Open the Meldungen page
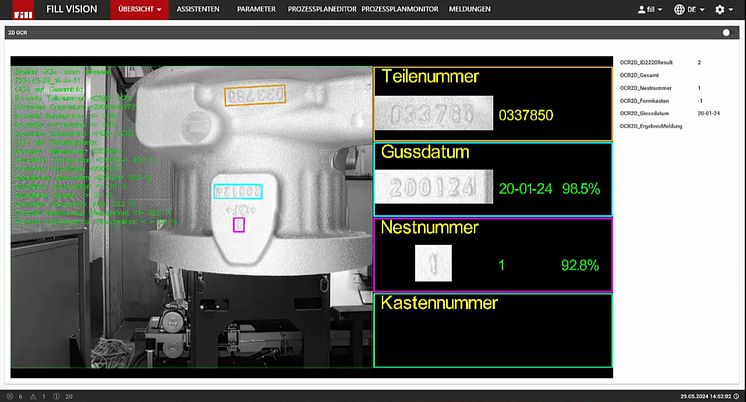 pyautogui.click(x=468, y=9)
